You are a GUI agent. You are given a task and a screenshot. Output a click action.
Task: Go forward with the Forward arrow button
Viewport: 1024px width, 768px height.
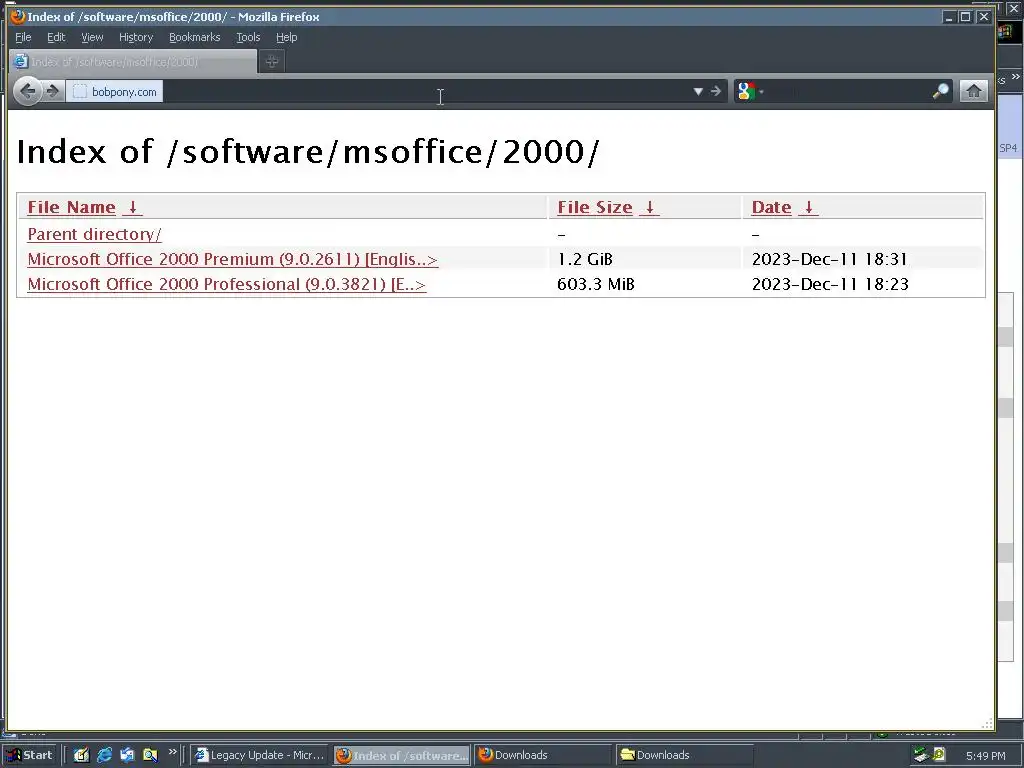point(54,91)
